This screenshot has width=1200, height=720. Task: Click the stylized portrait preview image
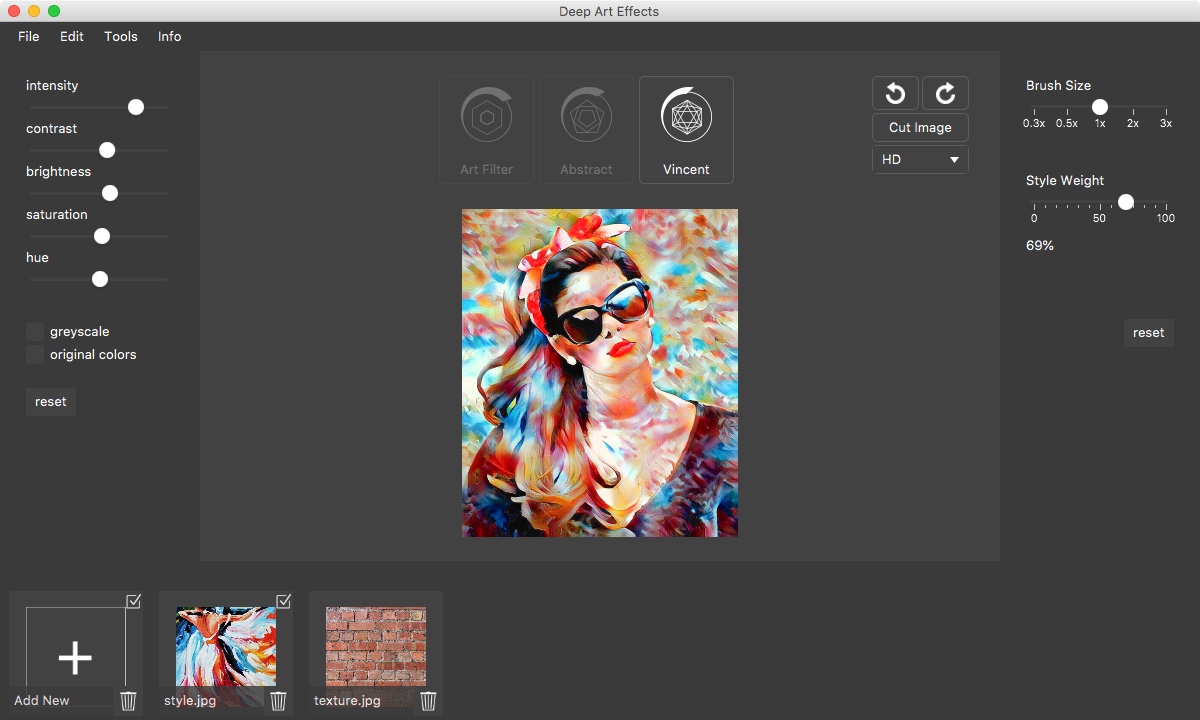[x=600, y=373]
